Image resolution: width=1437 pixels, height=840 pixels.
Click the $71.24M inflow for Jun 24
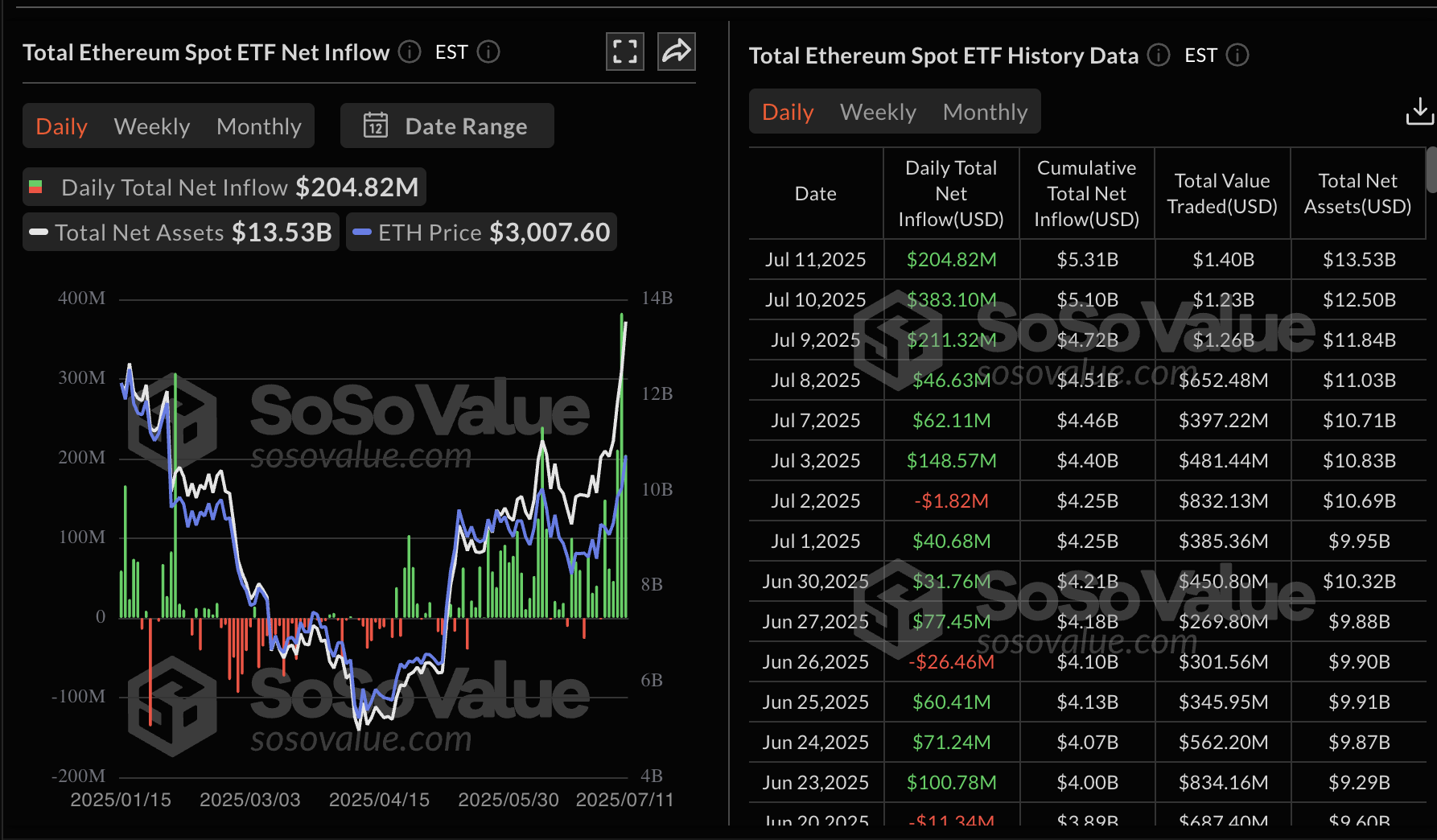coord(952,742)
